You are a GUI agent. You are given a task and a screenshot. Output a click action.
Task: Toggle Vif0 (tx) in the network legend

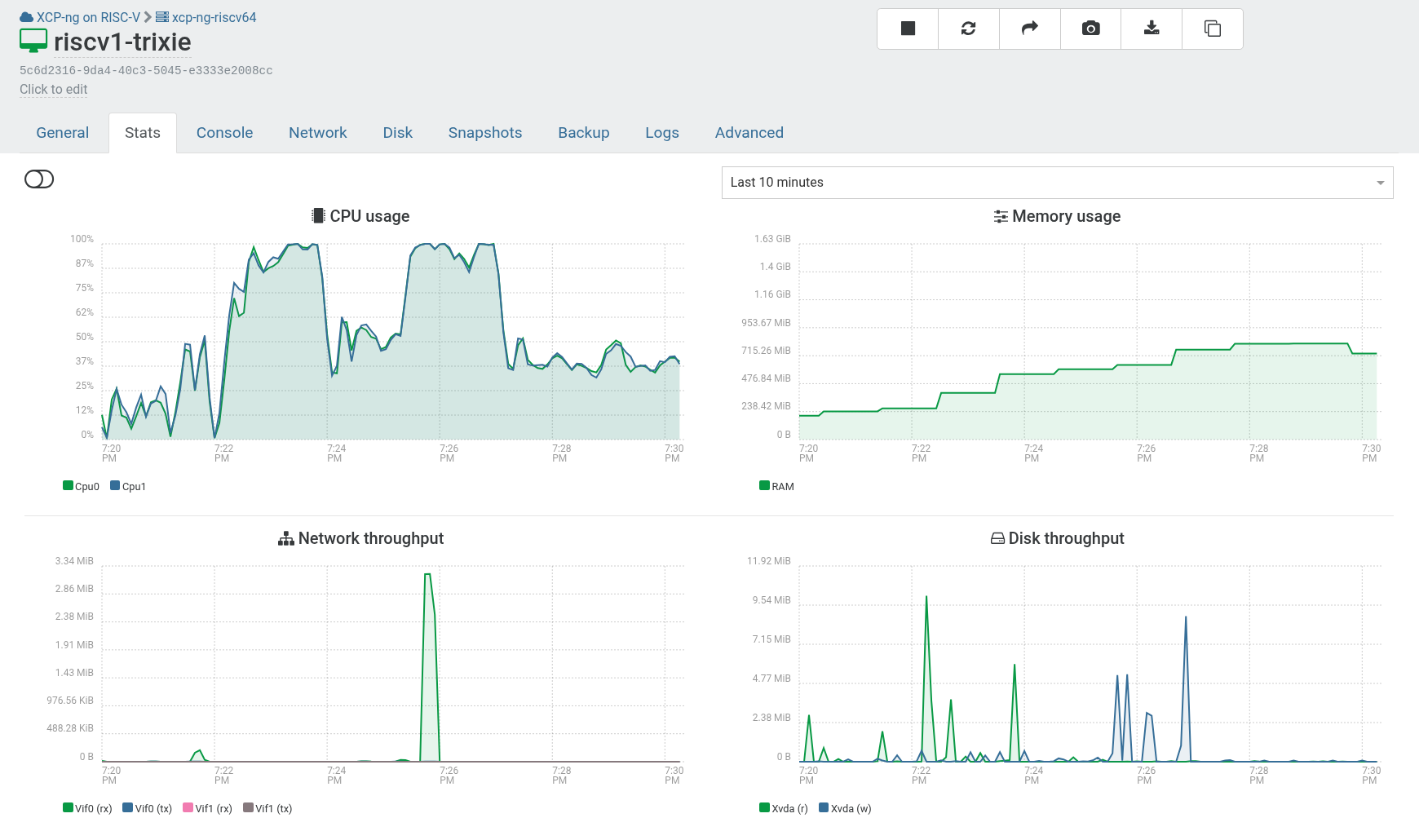coord(148,808)
